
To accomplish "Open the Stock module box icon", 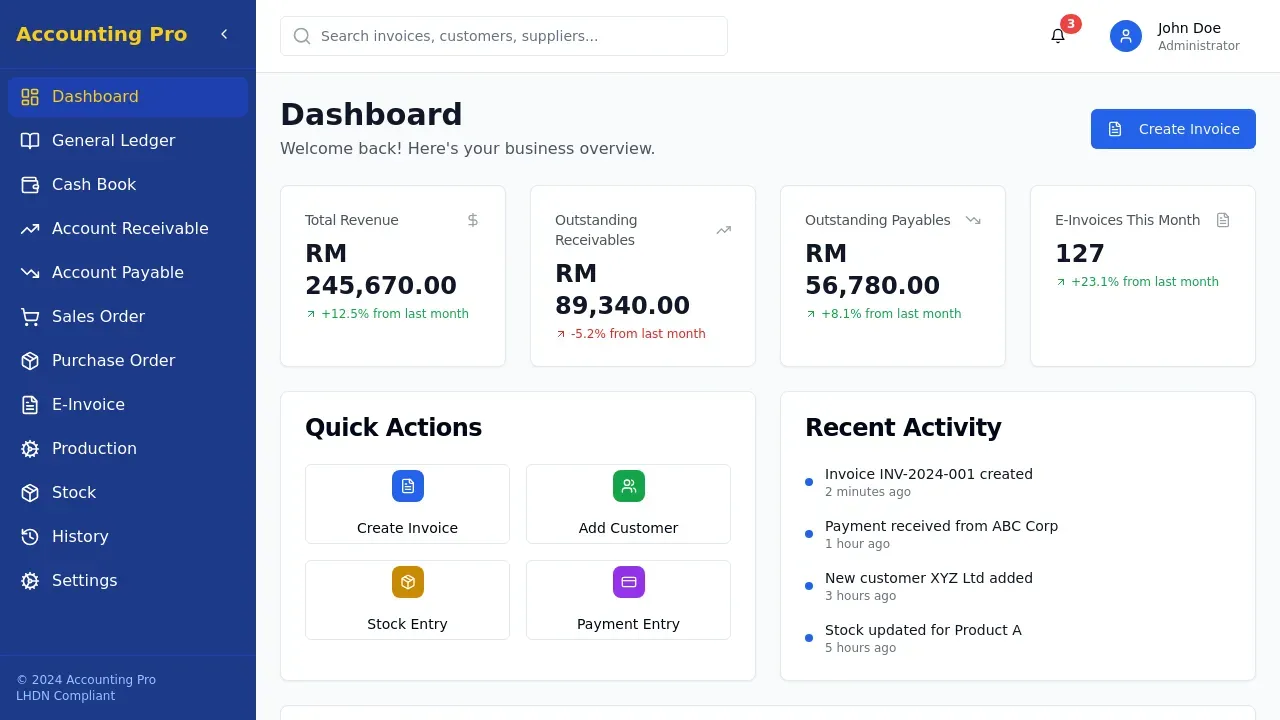I will [29, 492].
